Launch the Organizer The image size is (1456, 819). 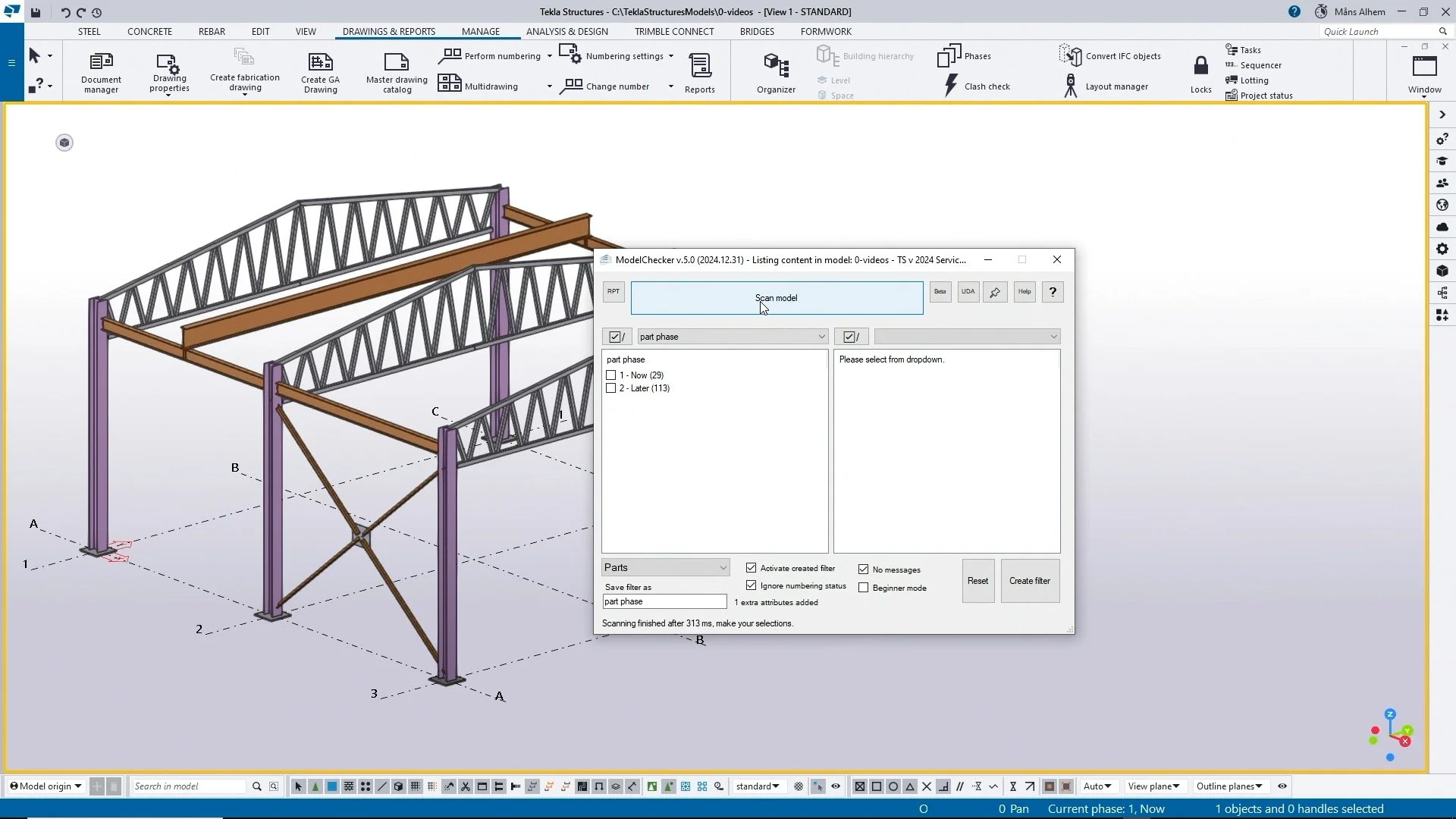pyautogui.click(x=775, y=72)
